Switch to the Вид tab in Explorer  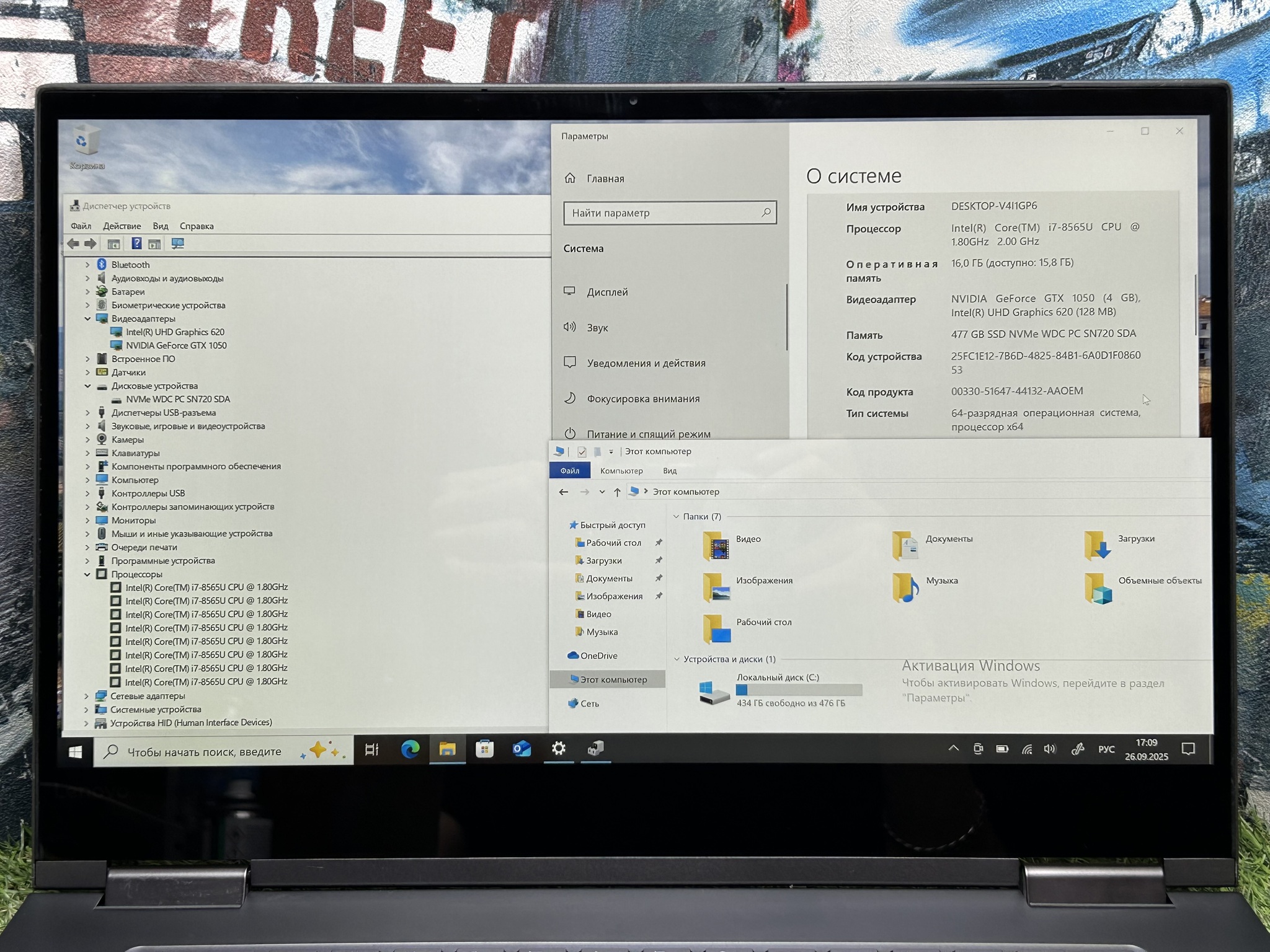coord(670,471)
